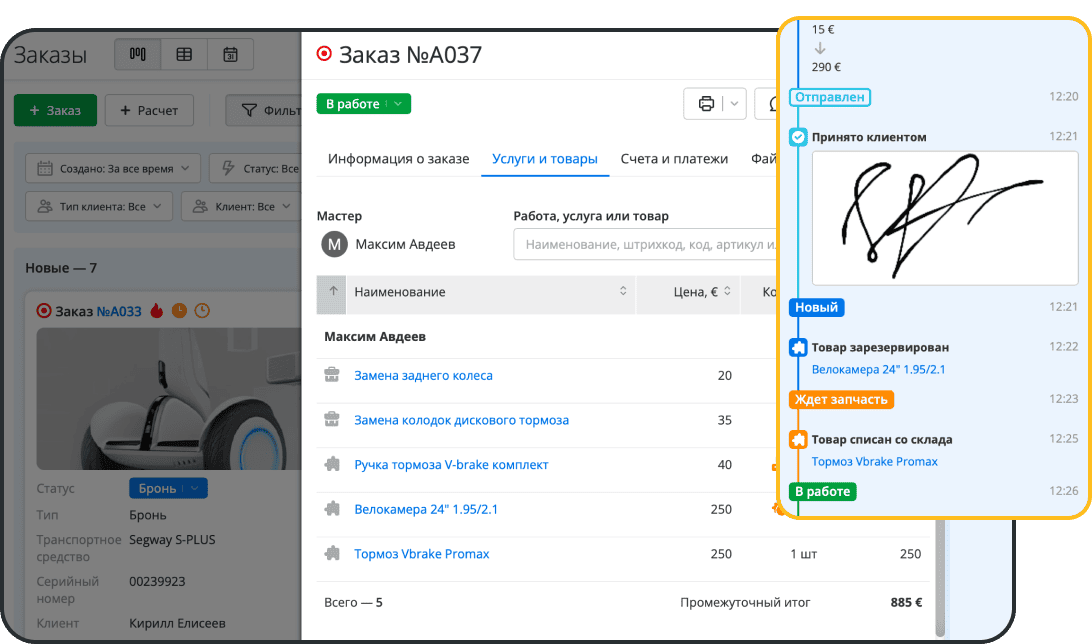Image resolution: width=1092 pixels, height=644 pixels.
Task: Select the kanban board view icon
Action: pos(137,54)
